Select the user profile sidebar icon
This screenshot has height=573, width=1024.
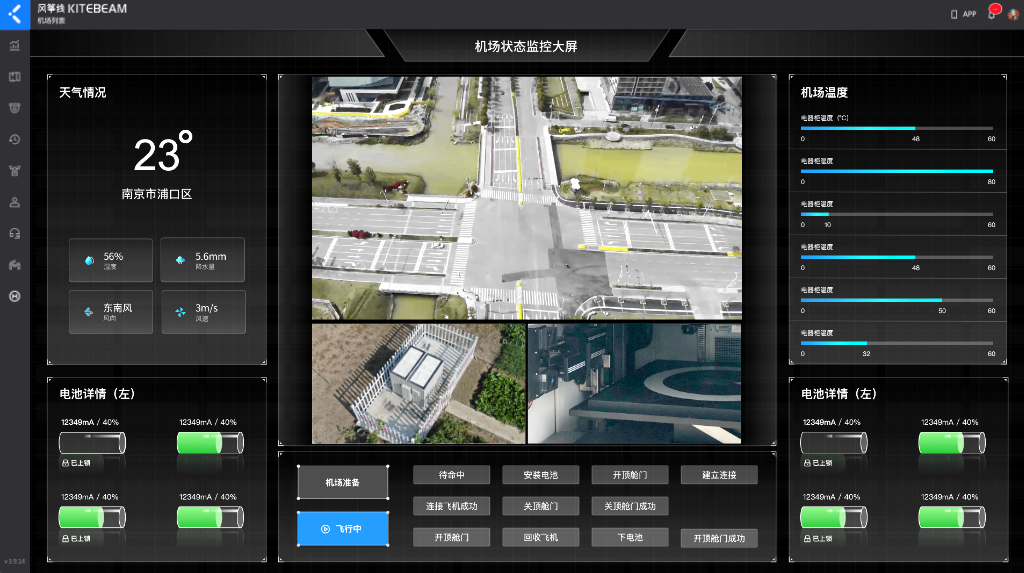(x=15, y=202)
